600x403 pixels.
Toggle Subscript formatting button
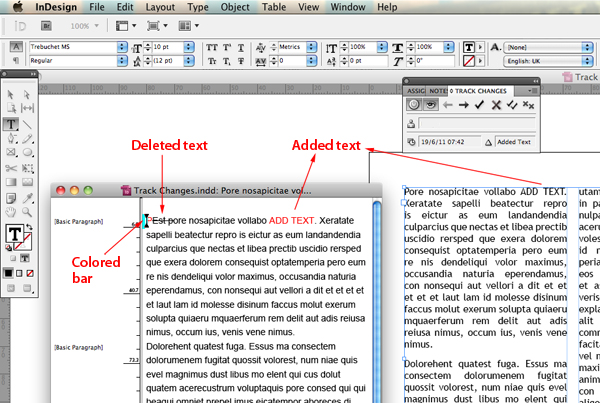click(227, 61)
